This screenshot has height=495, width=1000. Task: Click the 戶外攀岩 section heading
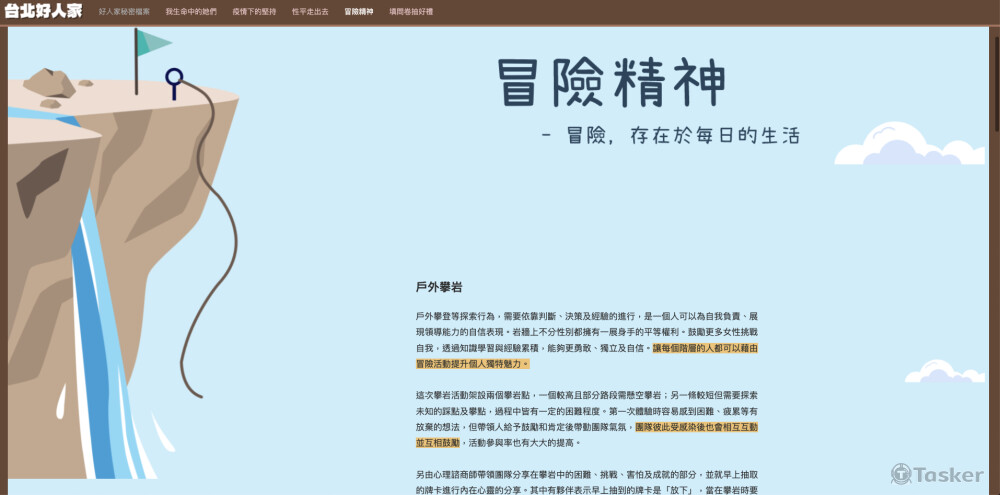pos(439,287)
